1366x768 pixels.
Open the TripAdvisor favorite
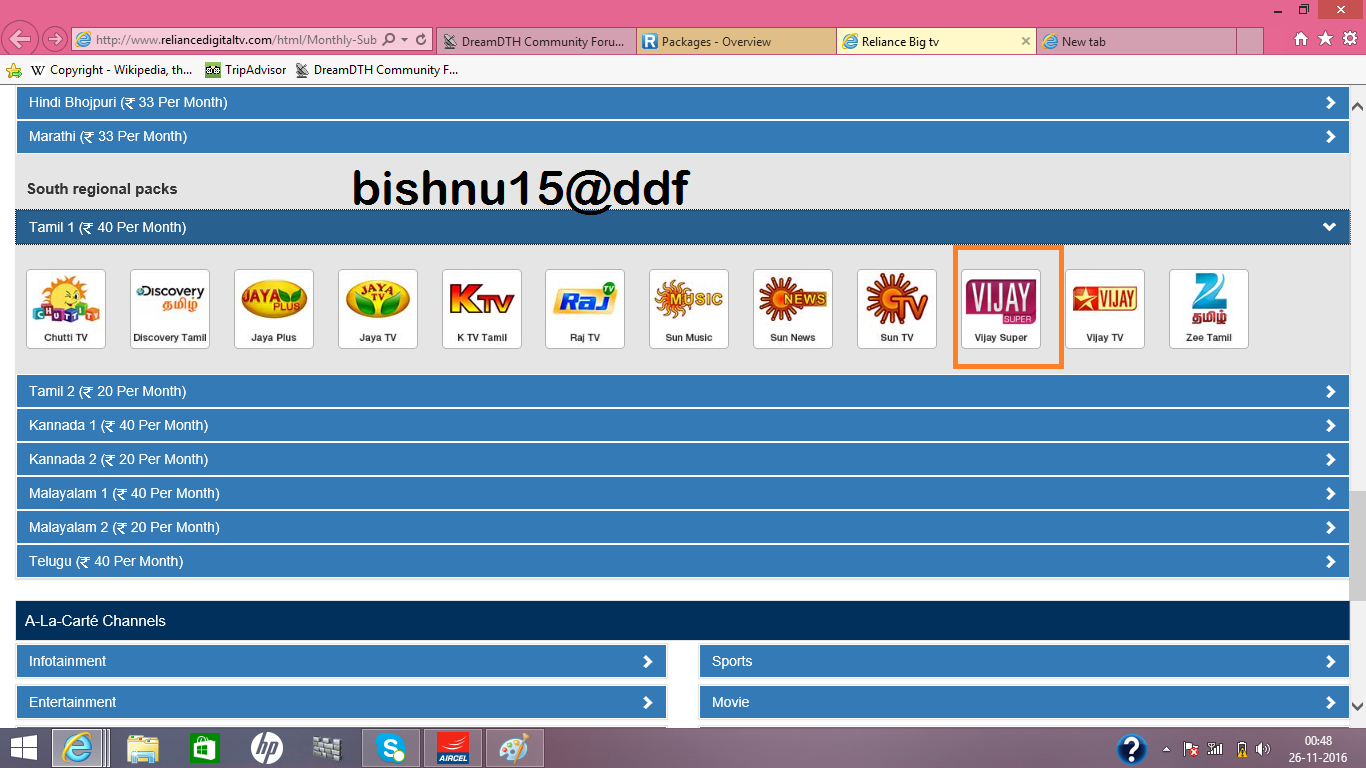coord(245,70)
